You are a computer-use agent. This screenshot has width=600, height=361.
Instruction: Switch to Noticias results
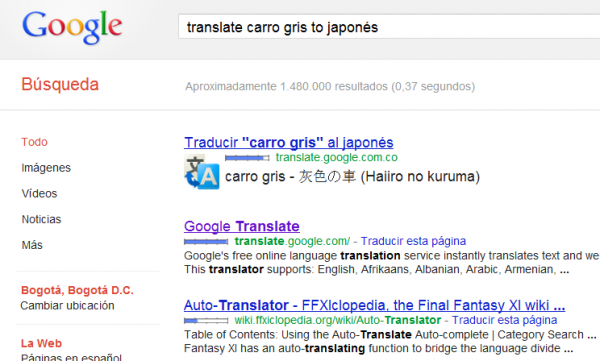[41, 219]
